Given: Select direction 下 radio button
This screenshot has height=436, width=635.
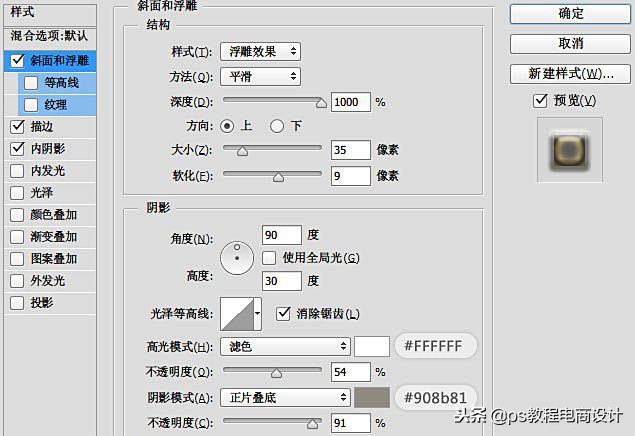Looking at the screenshot, I should [x=277, y=126].
